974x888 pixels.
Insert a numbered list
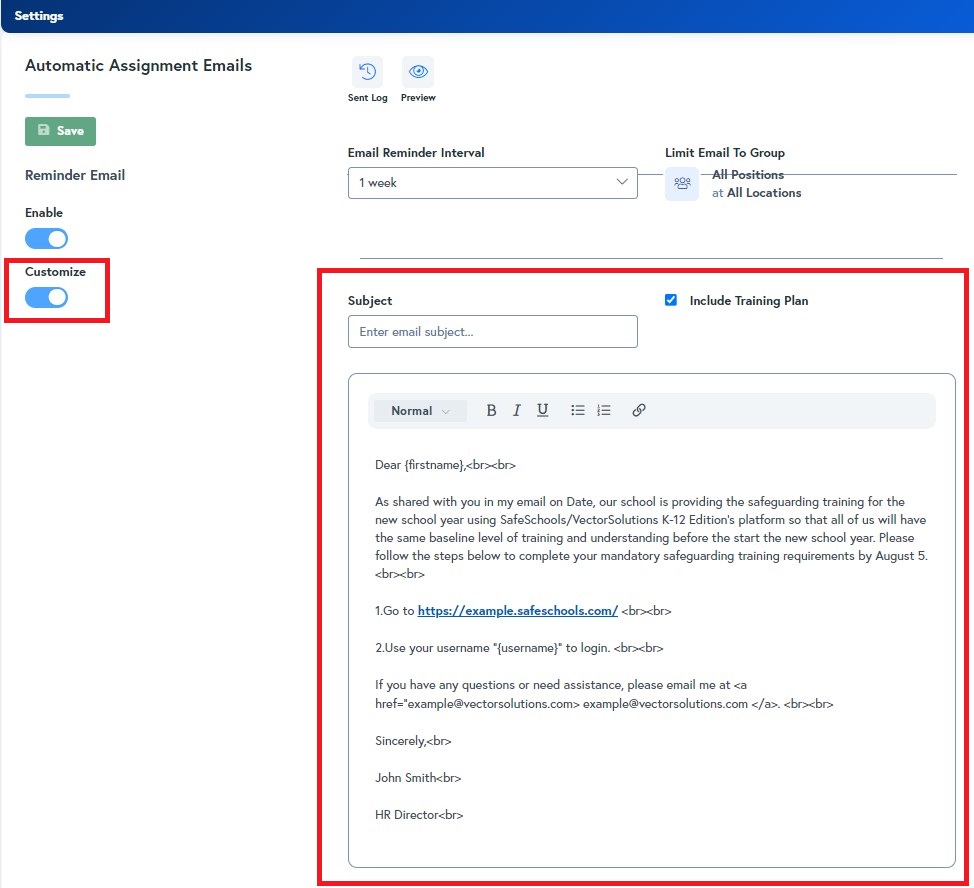604,410
